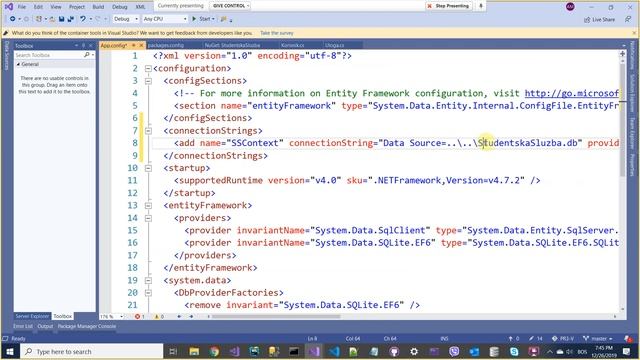
Task: Click the Navigate Backward toolbar icon
Action: 13,19
